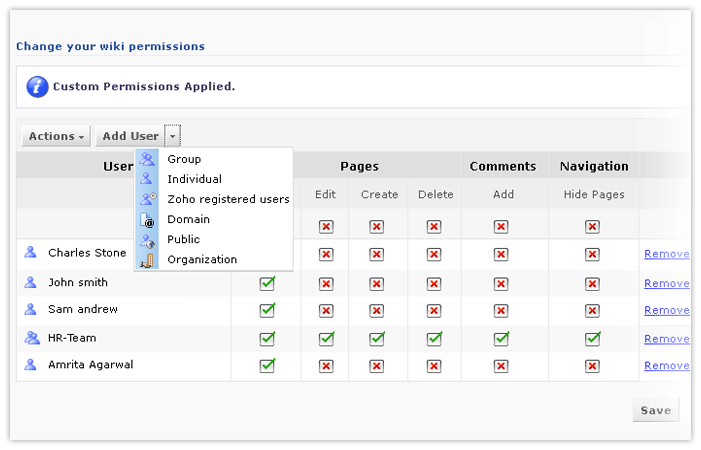This screenshot has width=701, height=450.
Task: Toggle top-row Edit checkbox under Pages
Action: pyautogui.click(x=326, y=227)
